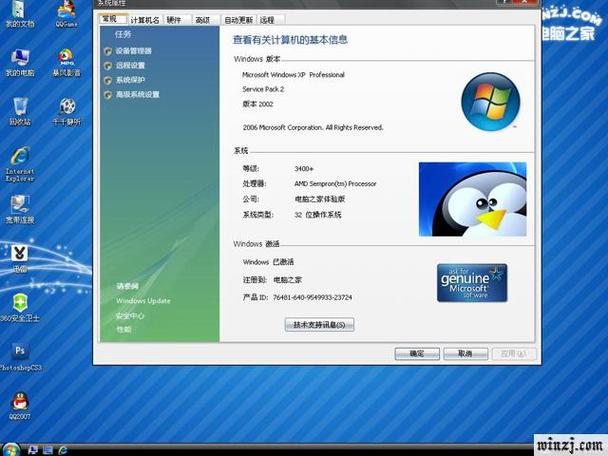The width and height of the screenshot is (608, 456).
Task: Open 远程设置 task link
Action: (130, 66)
